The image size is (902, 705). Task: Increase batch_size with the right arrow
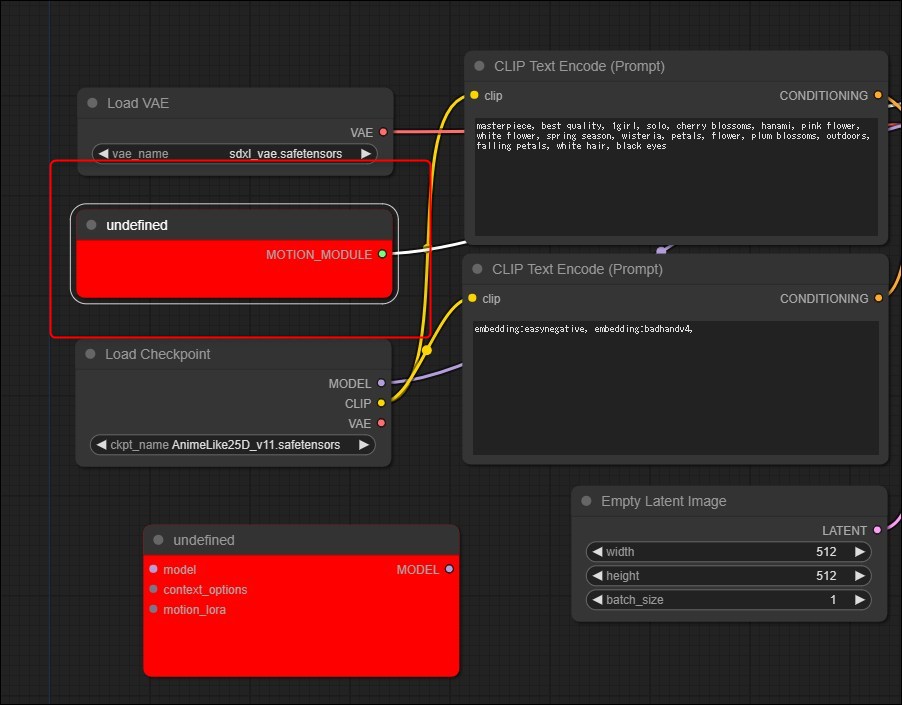[859, 600]
